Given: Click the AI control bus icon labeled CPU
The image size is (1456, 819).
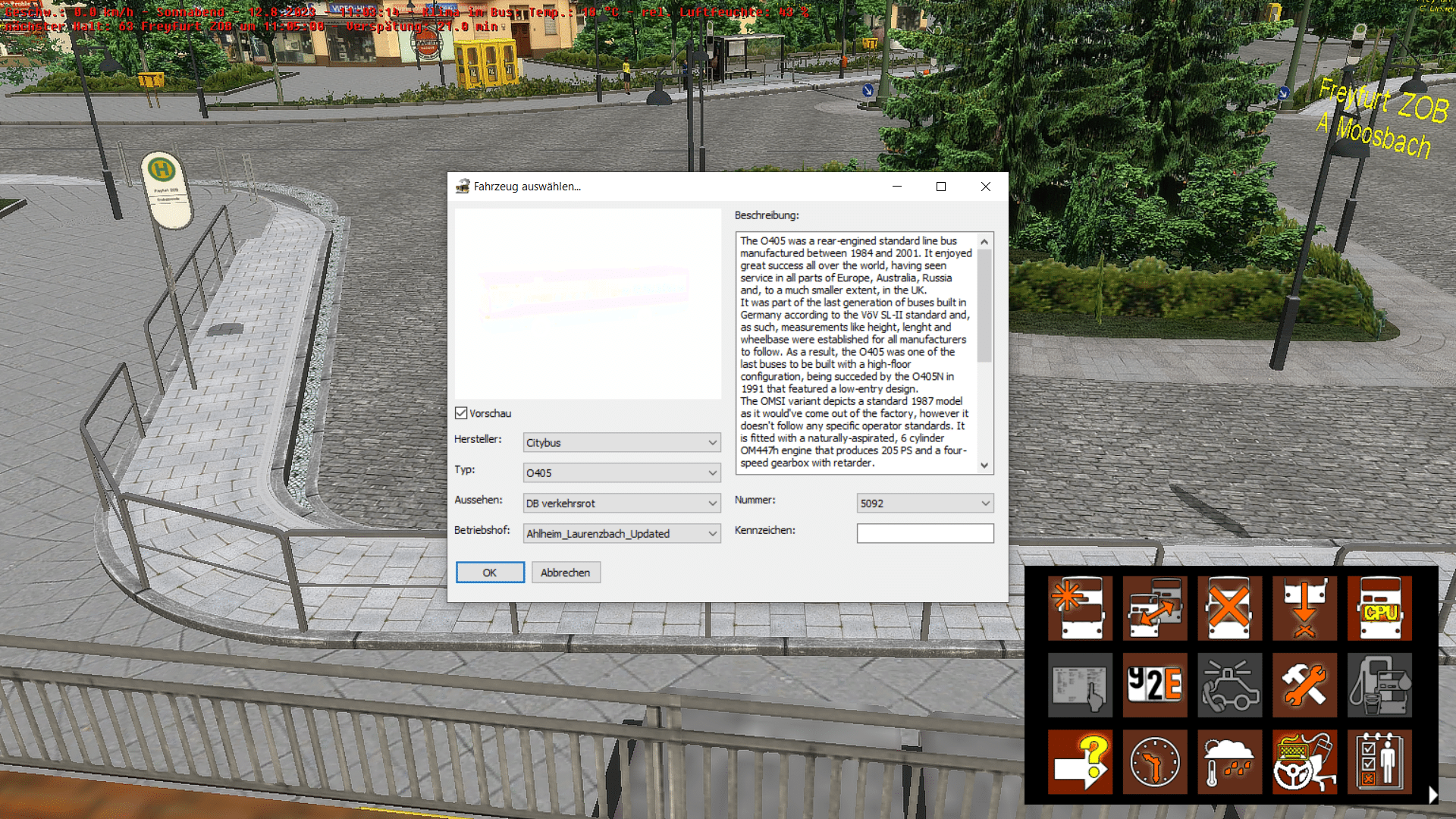Looking at the screenshot, I should 1379,607.
